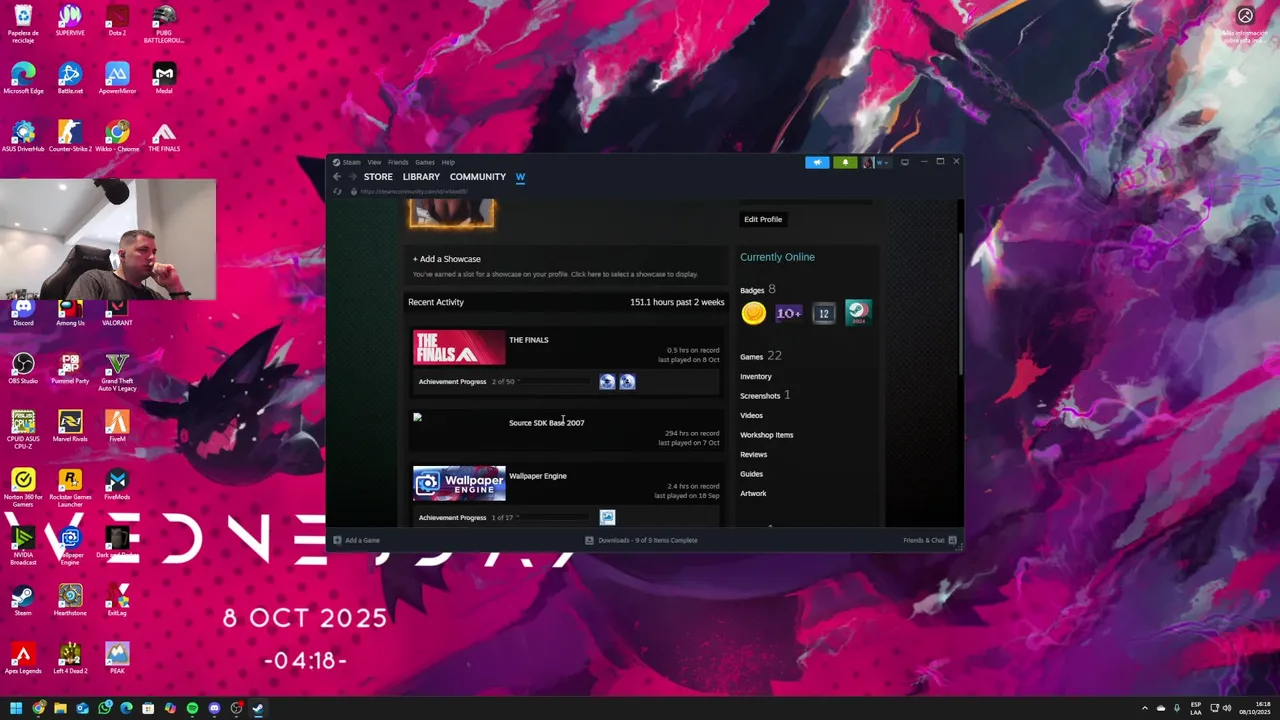Image resolution: width=1280 pixels, height=720 pixels.
Task: Open the 12 years of service badge
Action: (824, 313)
